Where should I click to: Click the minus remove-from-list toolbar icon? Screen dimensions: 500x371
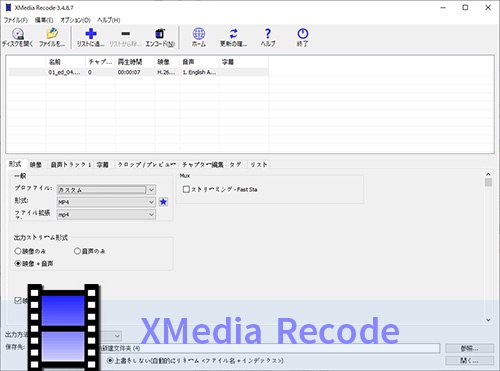(x=125, y=33)
